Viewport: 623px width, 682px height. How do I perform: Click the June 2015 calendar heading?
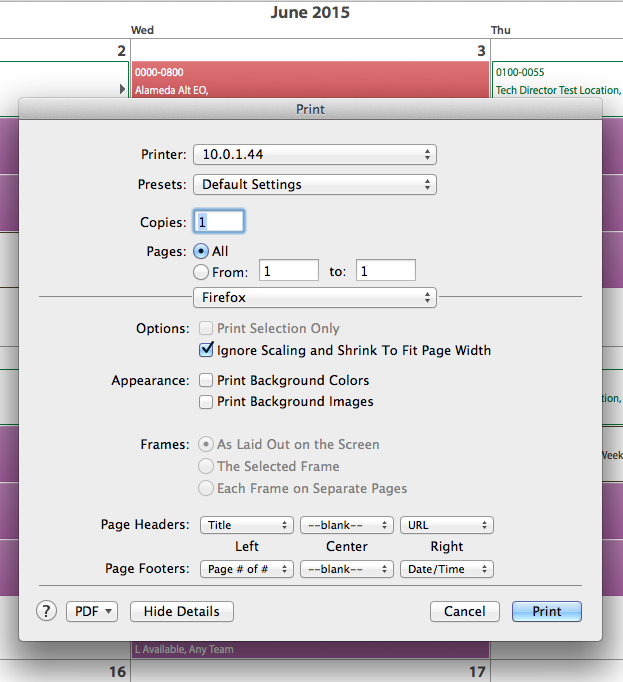[x=310, y=12]
